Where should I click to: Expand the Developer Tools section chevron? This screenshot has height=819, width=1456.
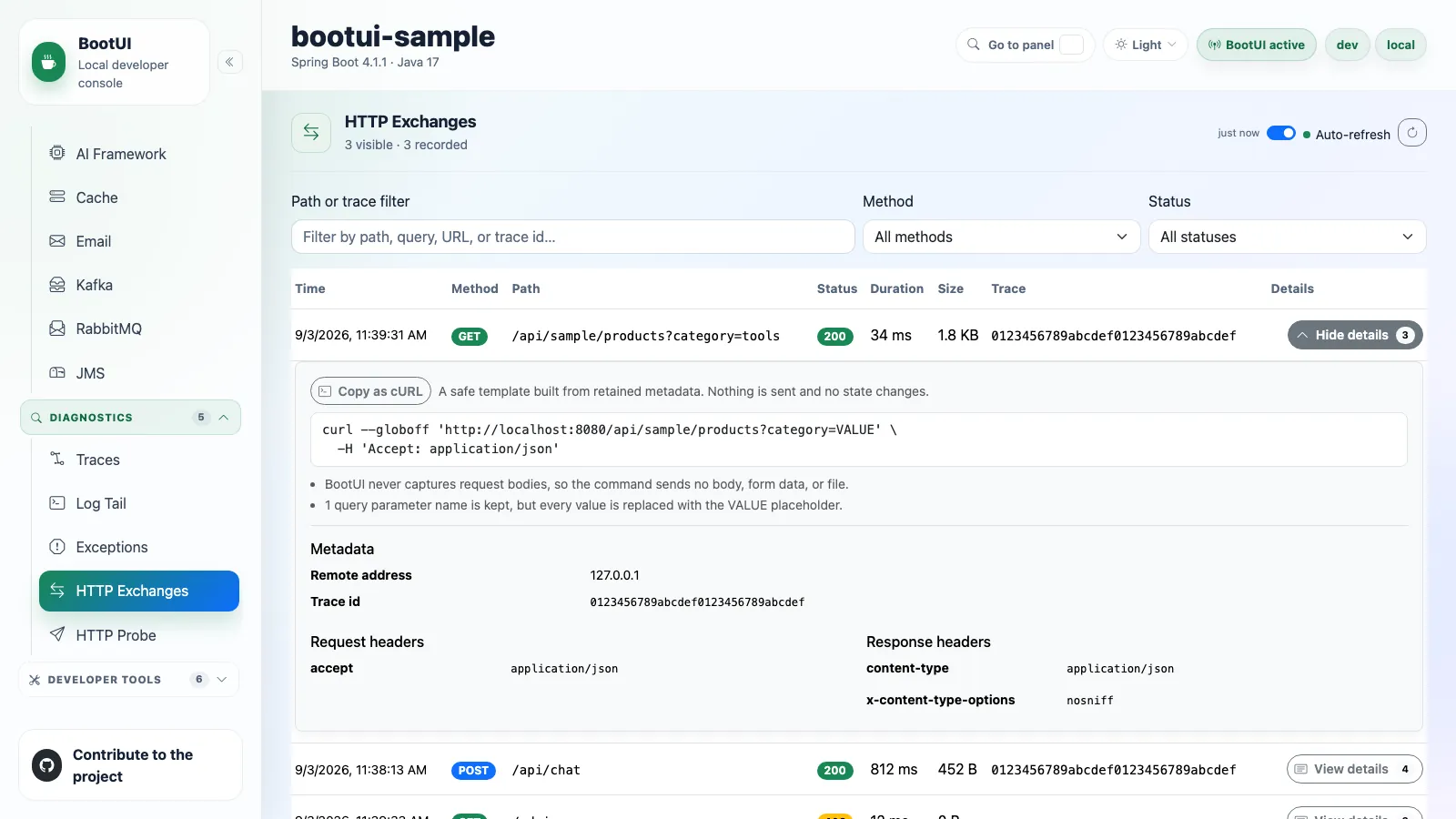pyautogui.click(x=222, y=680)
